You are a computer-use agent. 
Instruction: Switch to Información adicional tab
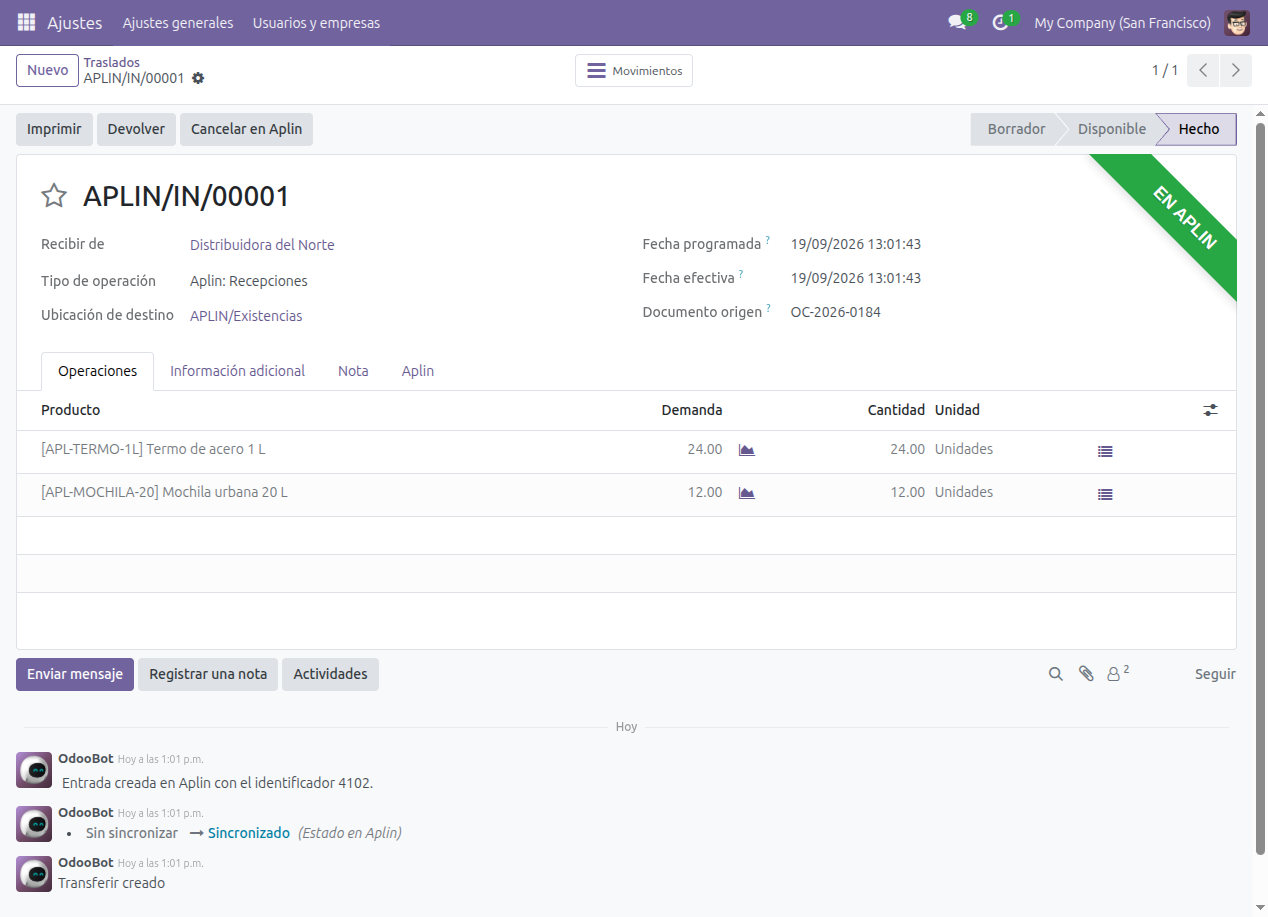click(x=237, y=371)
